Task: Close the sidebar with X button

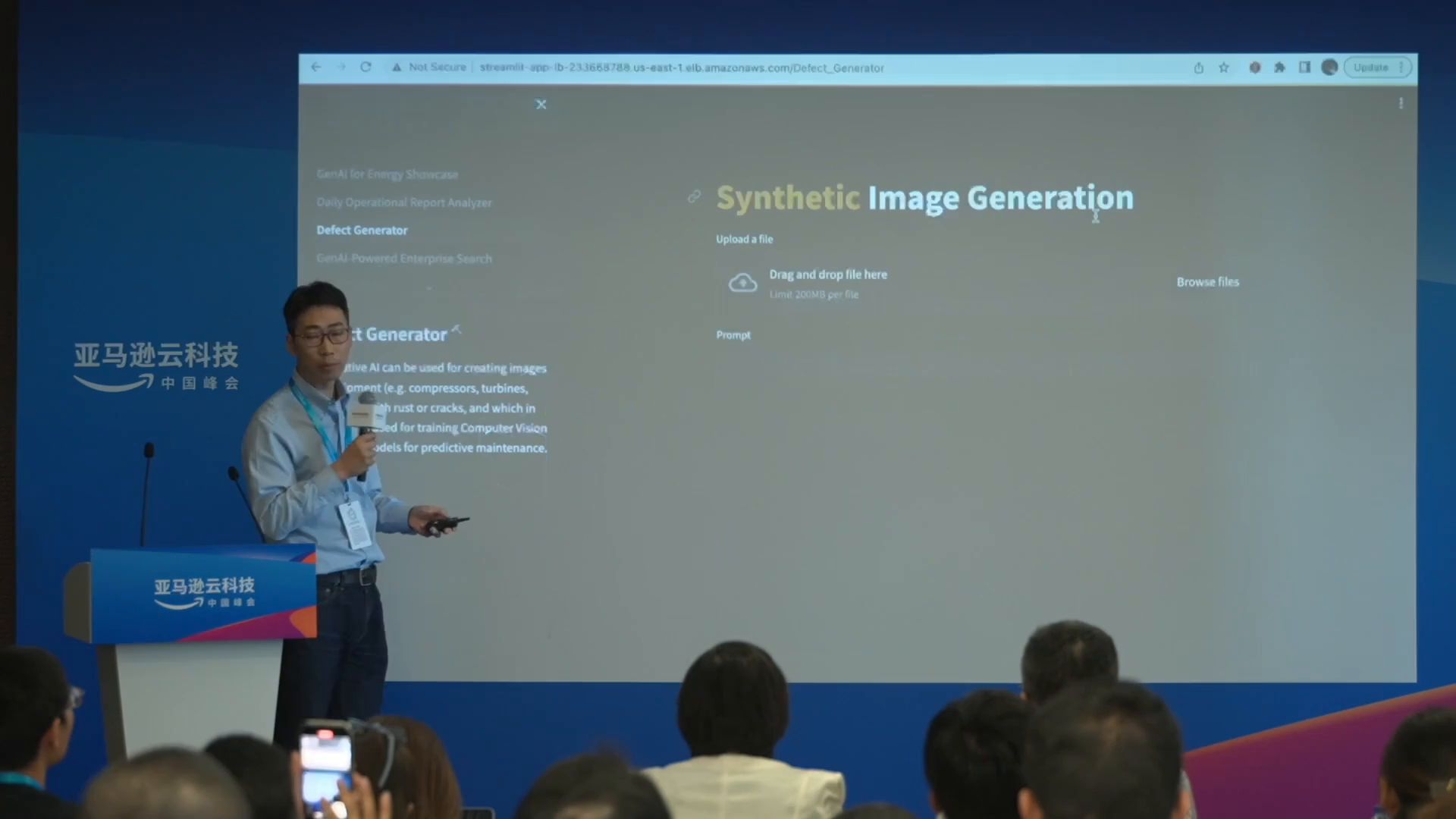Action: click(x=541, y=105)
